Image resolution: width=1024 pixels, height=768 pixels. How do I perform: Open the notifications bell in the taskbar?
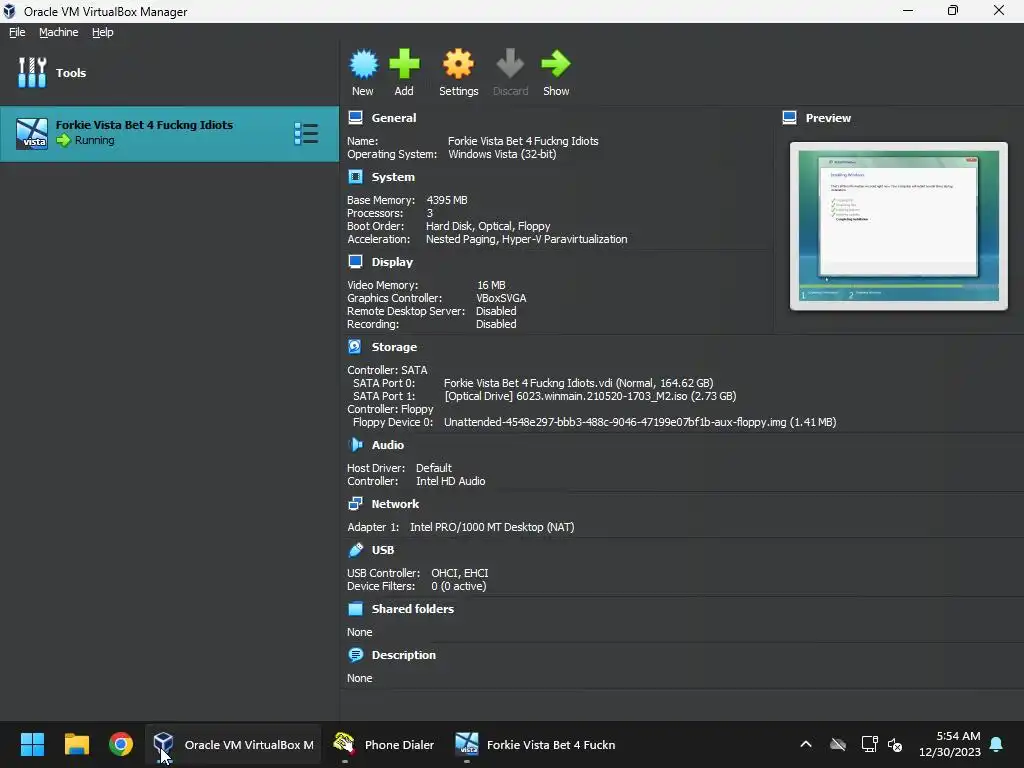coord(997,744)
